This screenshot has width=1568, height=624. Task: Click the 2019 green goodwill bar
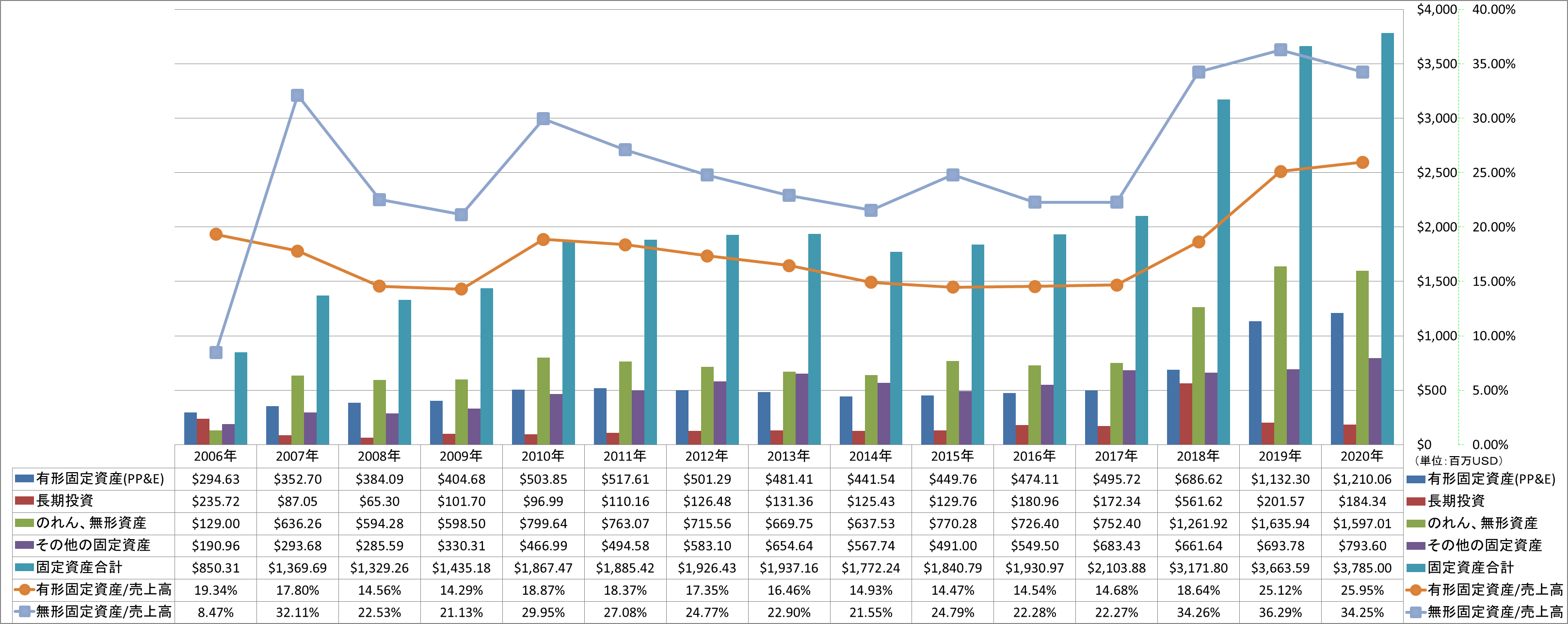(1280, 355)
